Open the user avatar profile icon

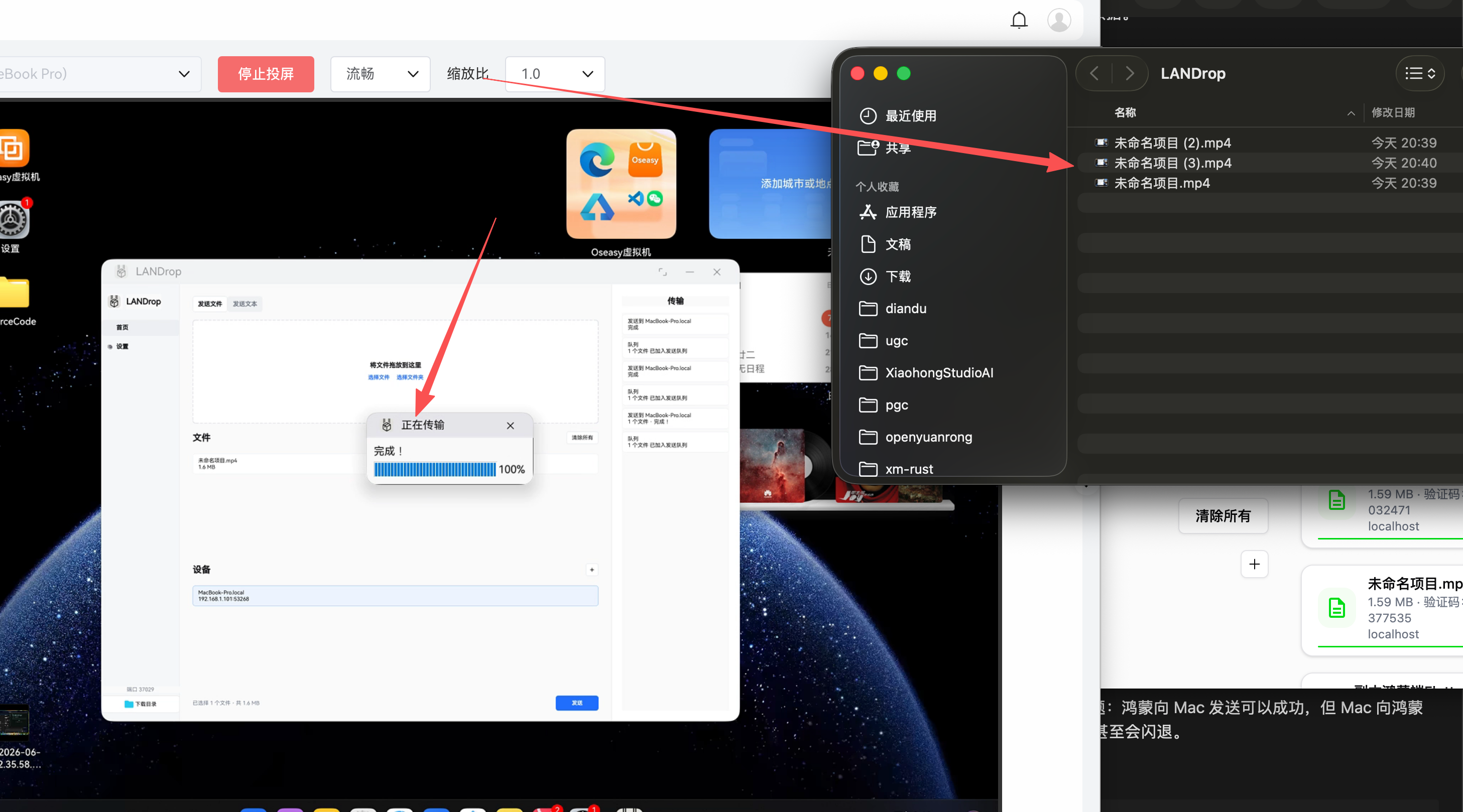coord(1059,21)
